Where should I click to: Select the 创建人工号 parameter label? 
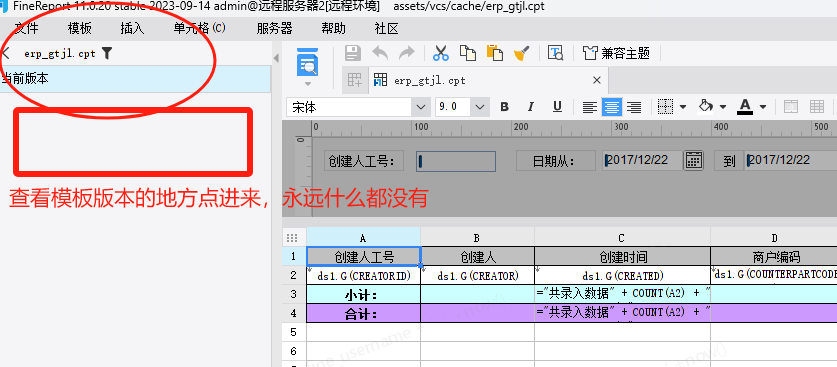click(x=364, y=161)
